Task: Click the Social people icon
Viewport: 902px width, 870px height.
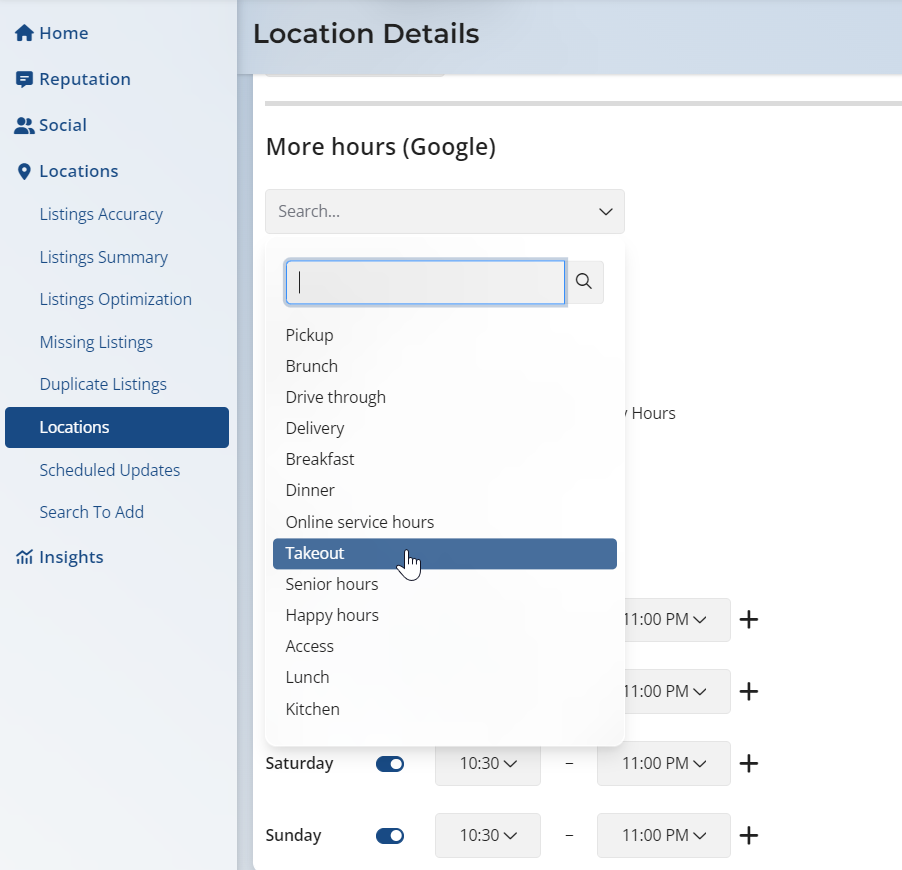Action: (x=24, y=125)
